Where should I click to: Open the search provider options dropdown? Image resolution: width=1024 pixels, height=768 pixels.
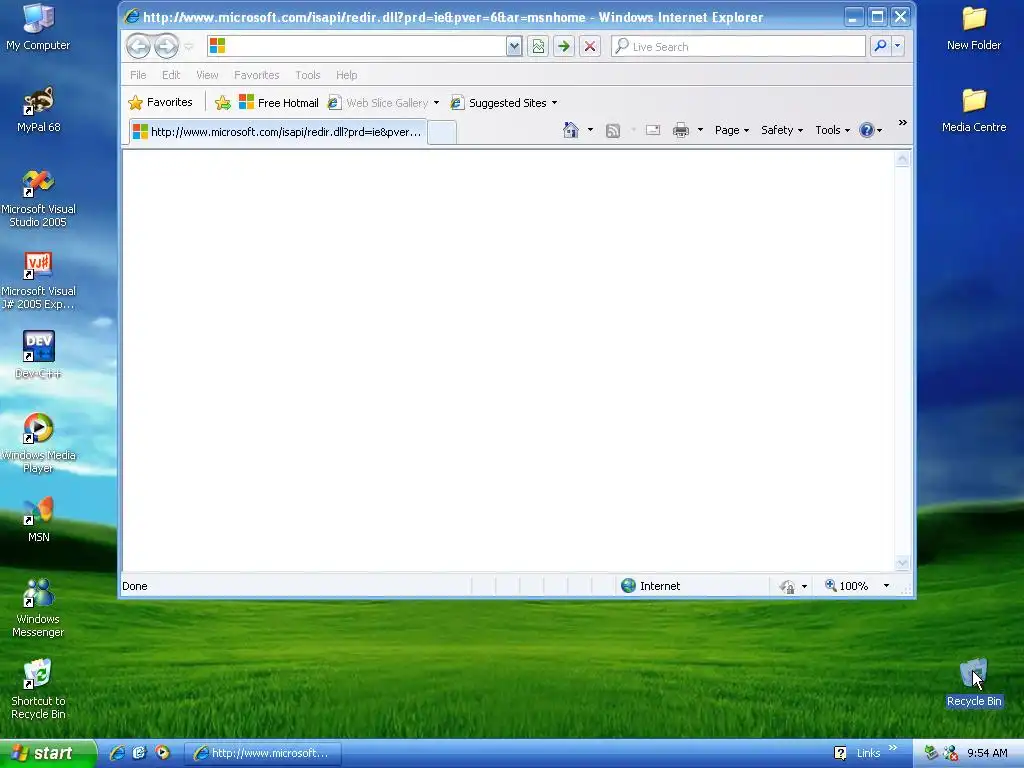pyautogui.click(x=897, y=46)
